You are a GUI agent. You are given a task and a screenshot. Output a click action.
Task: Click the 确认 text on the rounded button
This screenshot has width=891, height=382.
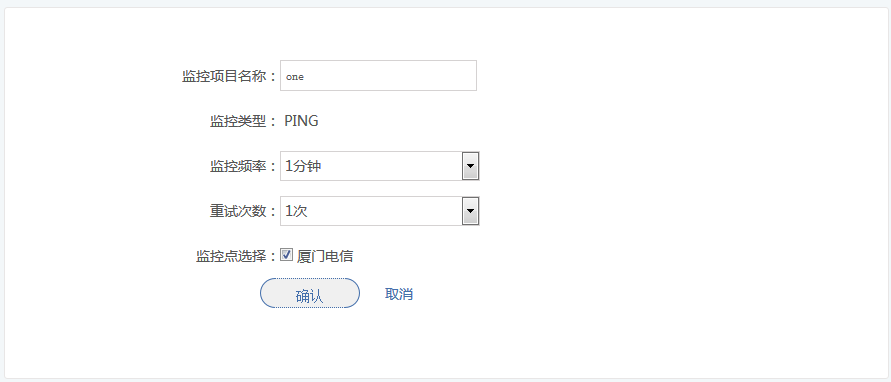[309, 296]
